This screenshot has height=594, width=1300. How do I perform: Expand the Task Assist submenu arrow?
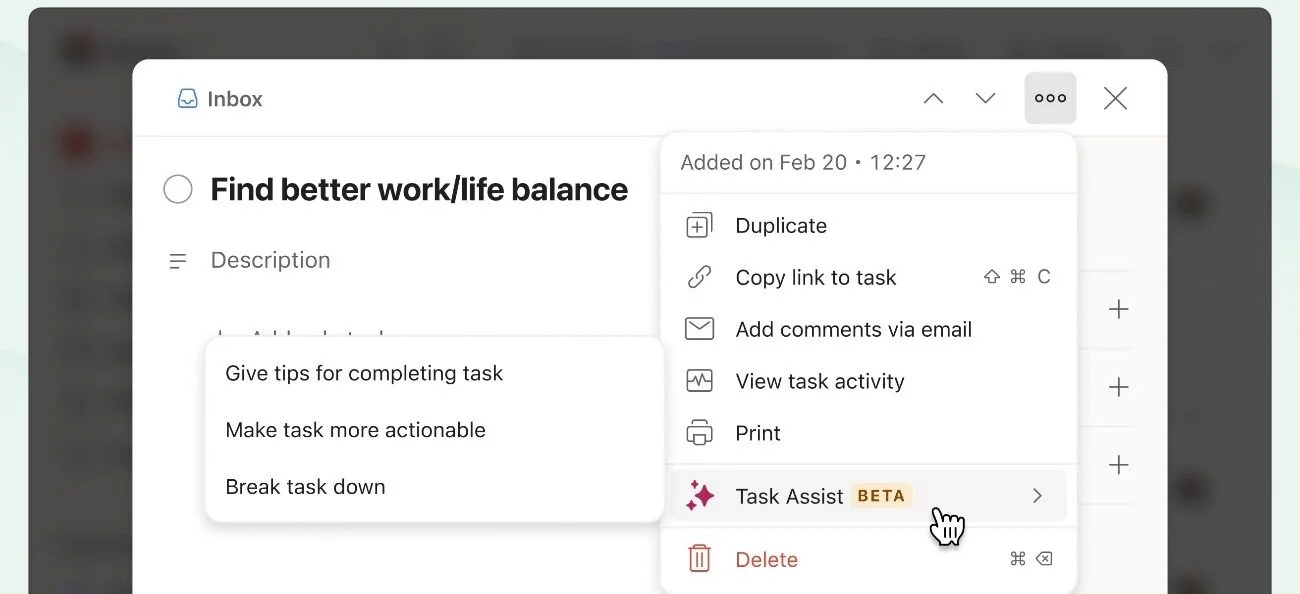[1037, 496]
